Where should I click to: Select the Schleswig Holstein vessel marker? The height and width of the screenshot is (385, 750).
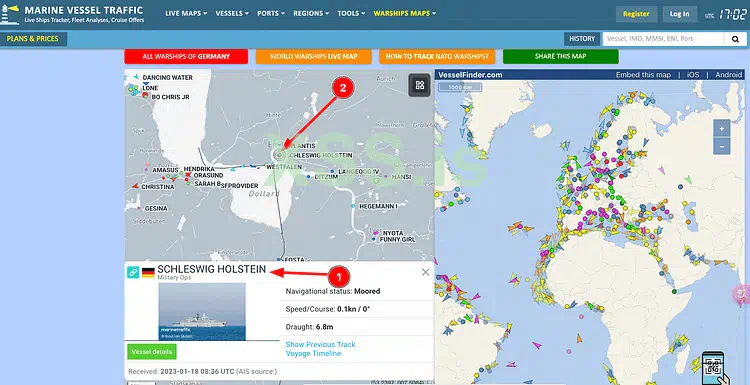tap(279, 154)
